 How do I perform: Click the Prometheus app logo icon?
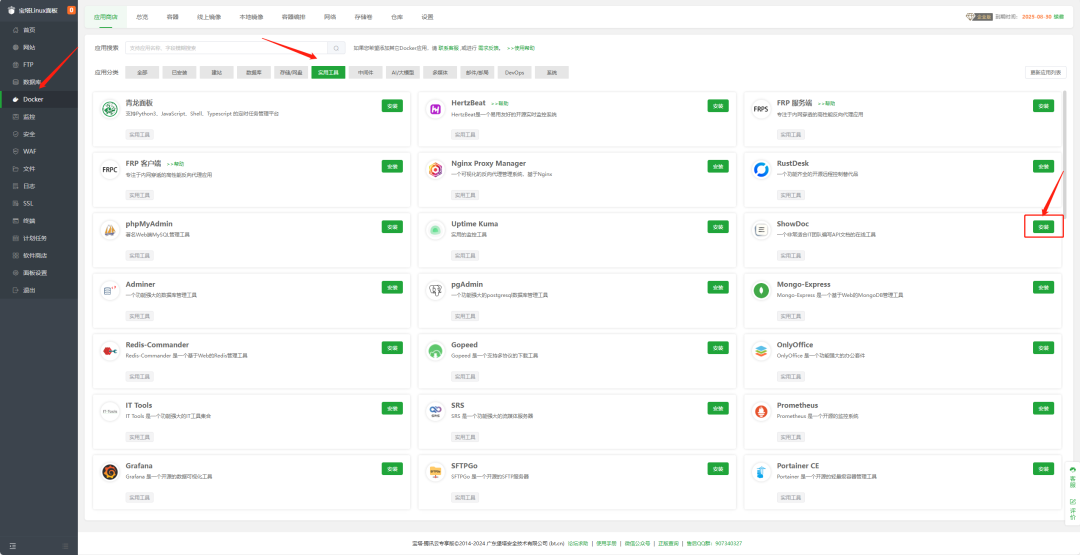[760, 411]
